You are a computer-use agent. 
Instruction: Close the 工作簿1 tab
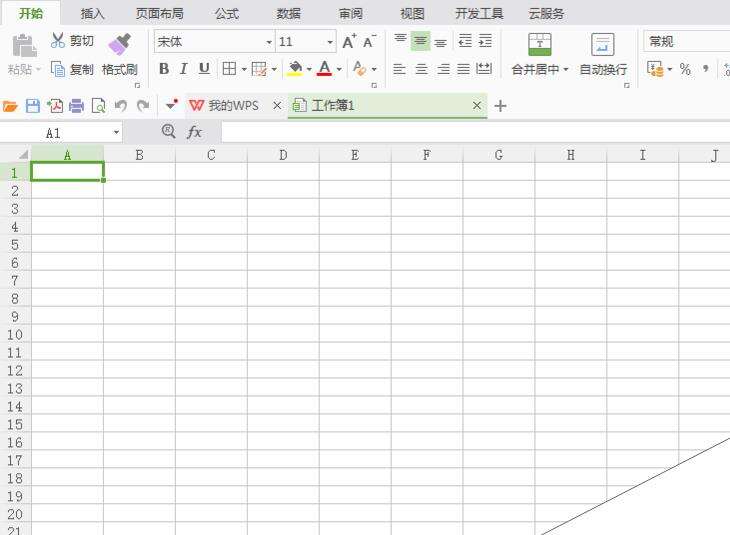pyautogui.click(x=477, y=106)
